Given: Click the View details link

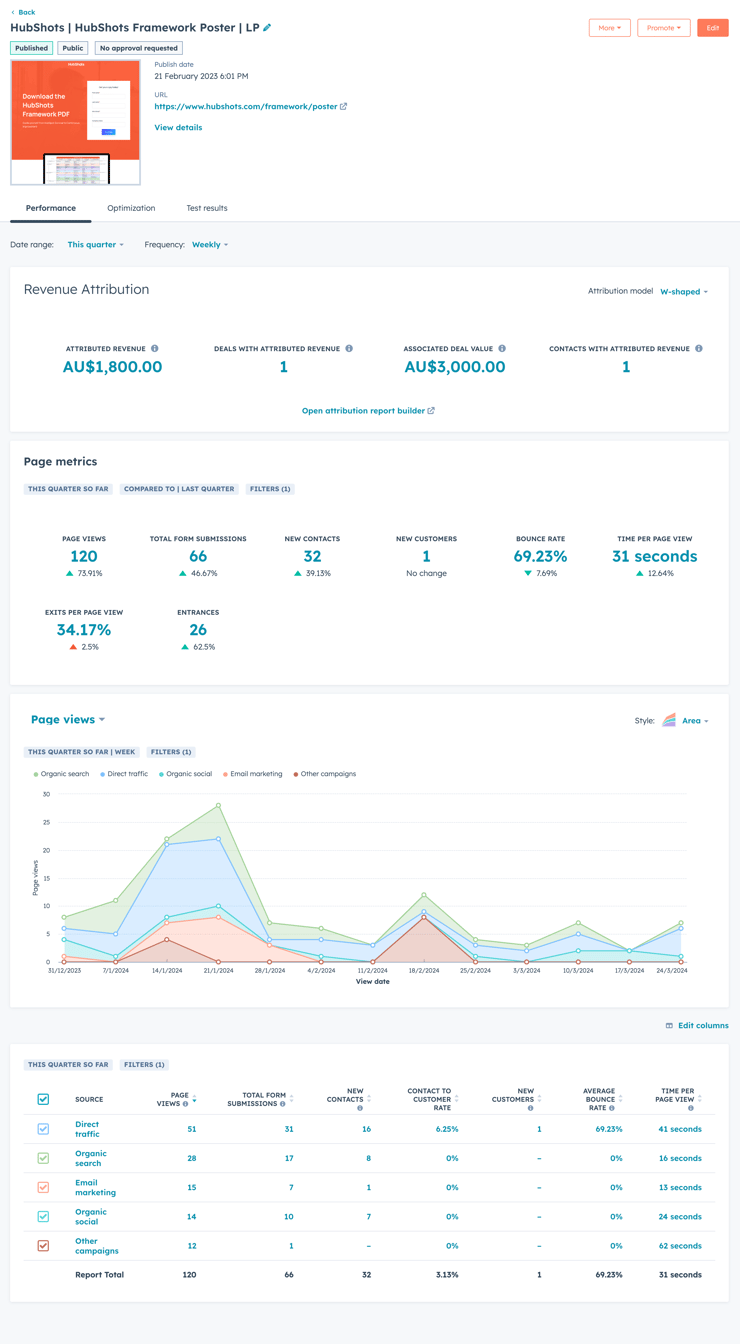Looking at the screenshot, I should (178, 128).
